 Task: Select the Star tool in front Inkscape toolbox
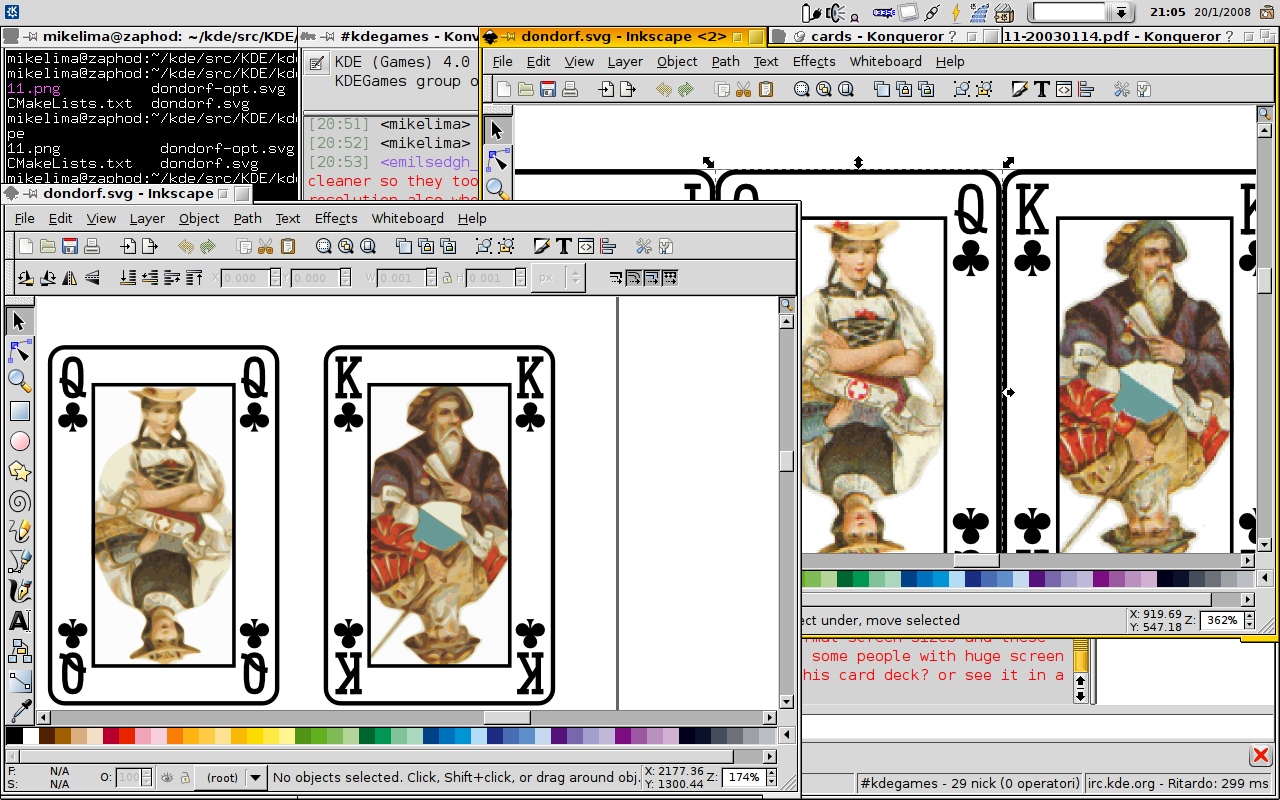point(19,471)
